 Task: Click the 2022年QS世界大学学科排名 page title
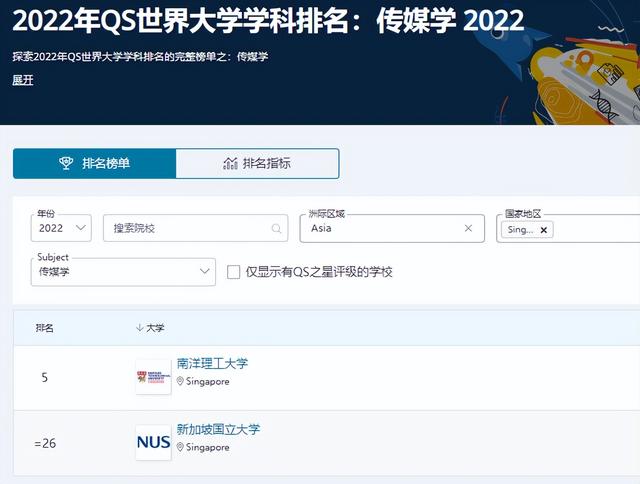pos(268,21)
